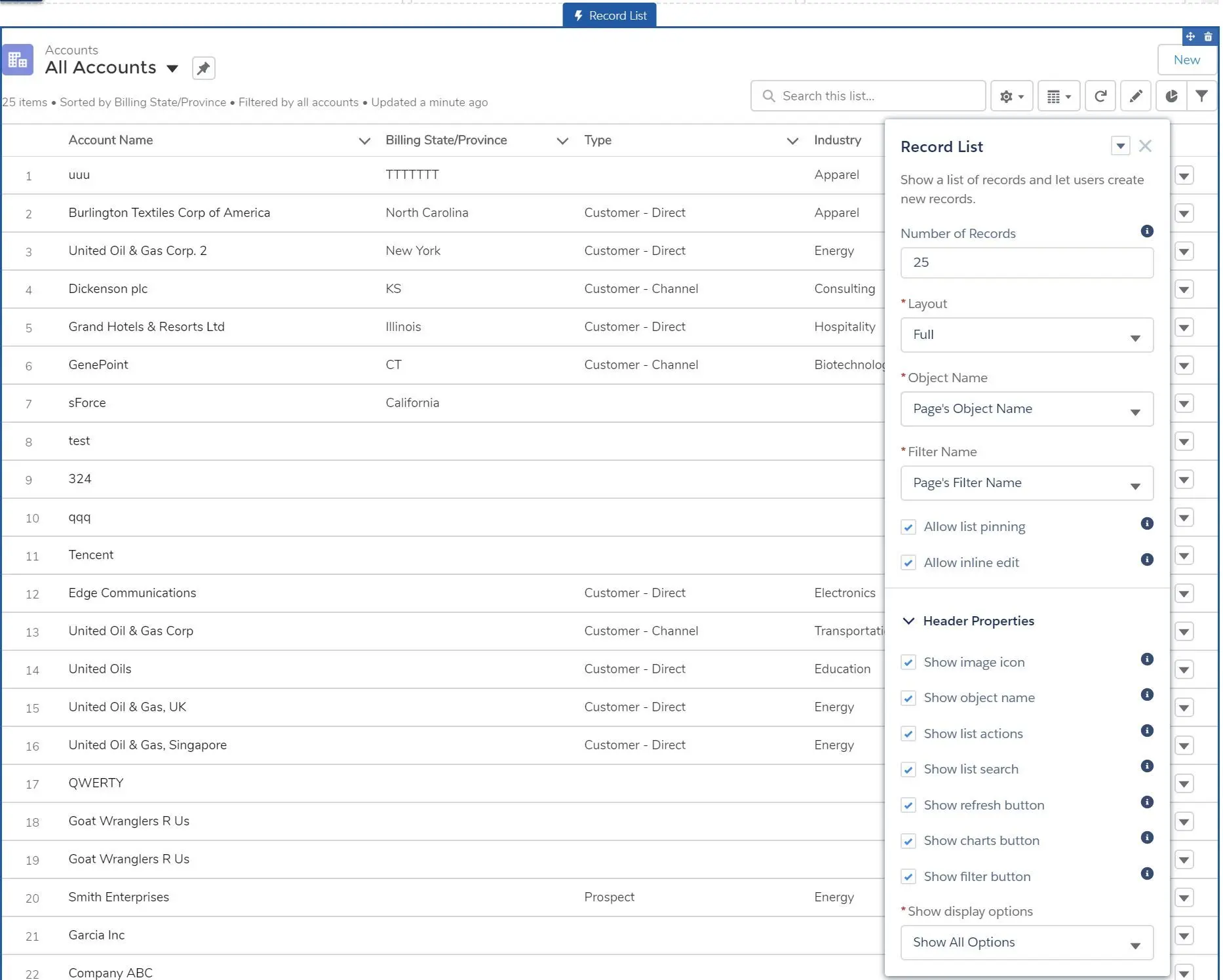Open the Object Name dropdown
The image size is (1223, 980).
pos(1027,409)
